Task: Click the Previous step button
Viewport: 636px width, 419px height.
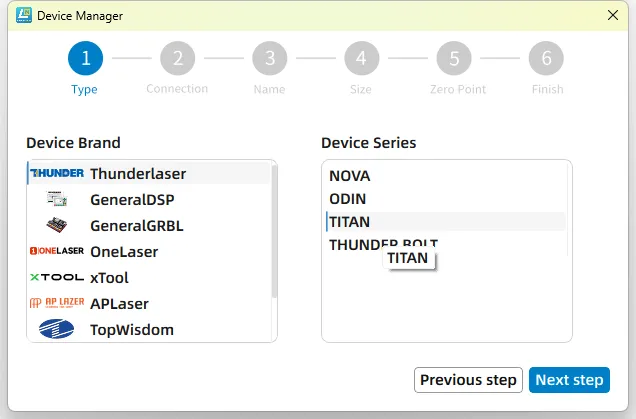Action: coord(468,380)
